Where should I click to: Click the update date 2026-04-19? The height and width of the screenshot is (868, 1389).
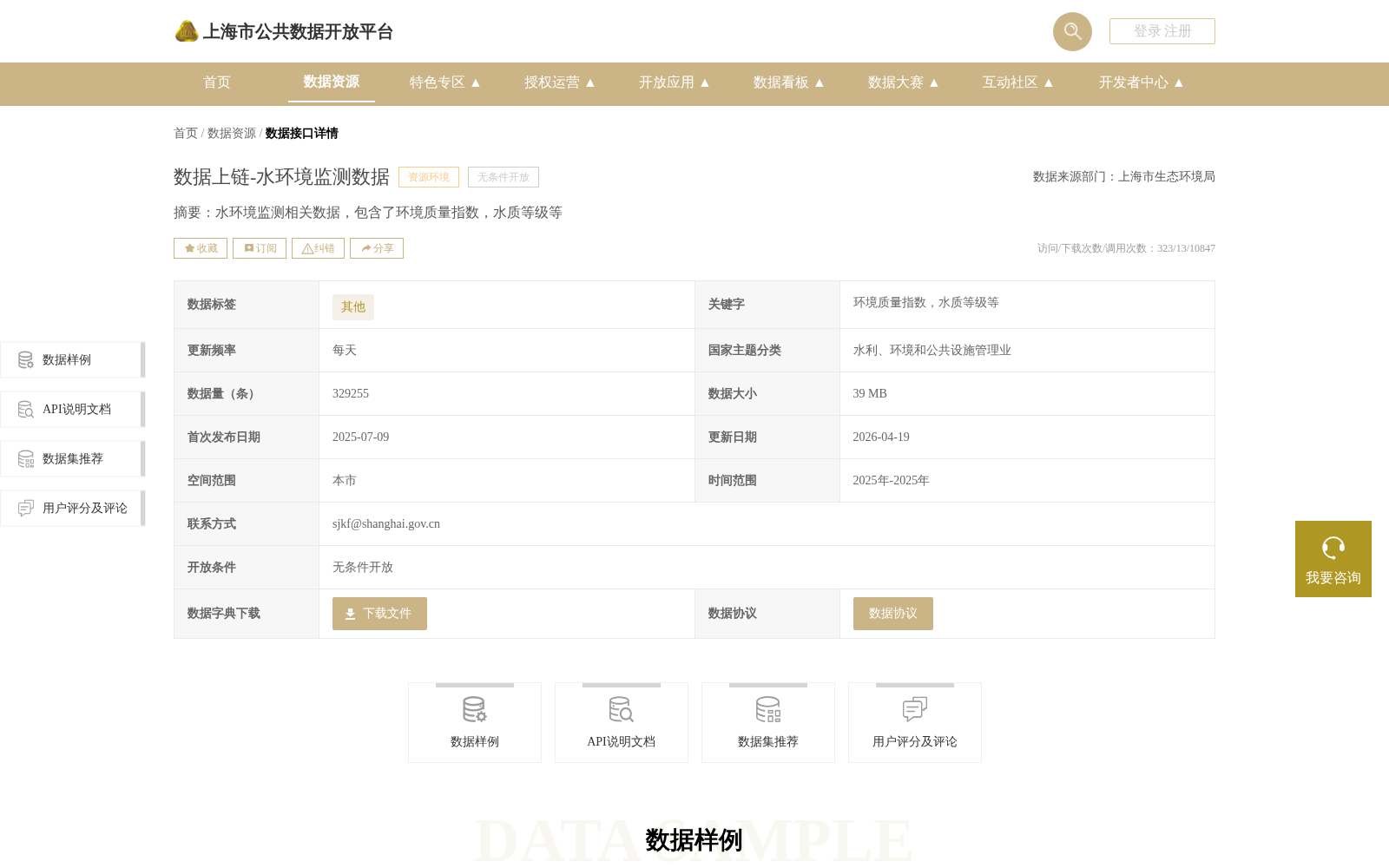881,437
